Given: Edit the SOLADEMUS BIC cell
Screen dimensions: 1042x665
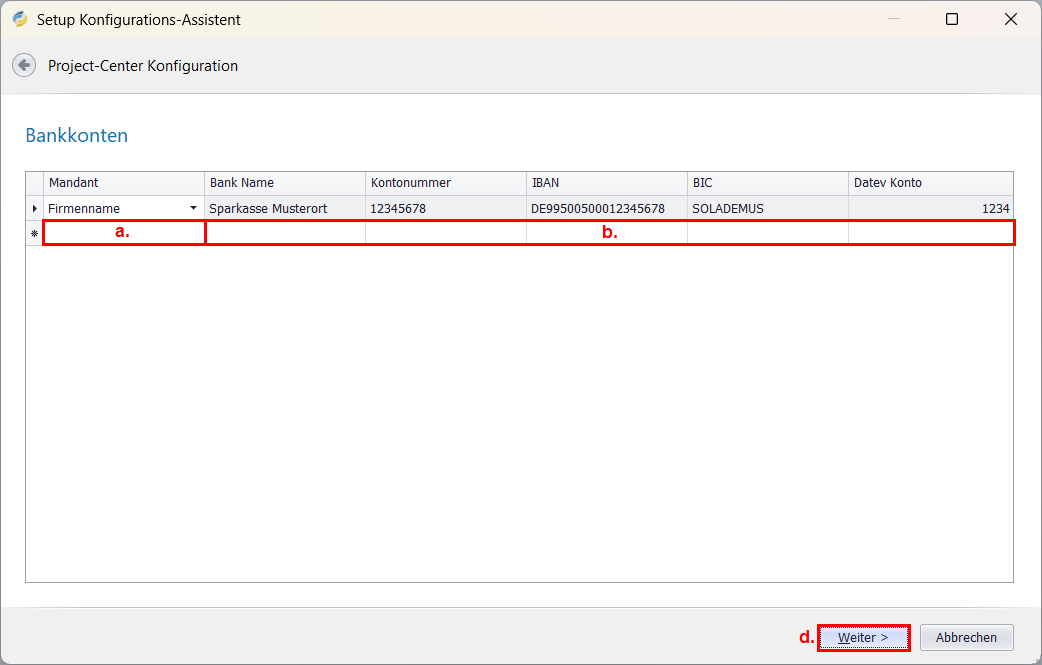Looking at the screenshot, I should [767, 208].
